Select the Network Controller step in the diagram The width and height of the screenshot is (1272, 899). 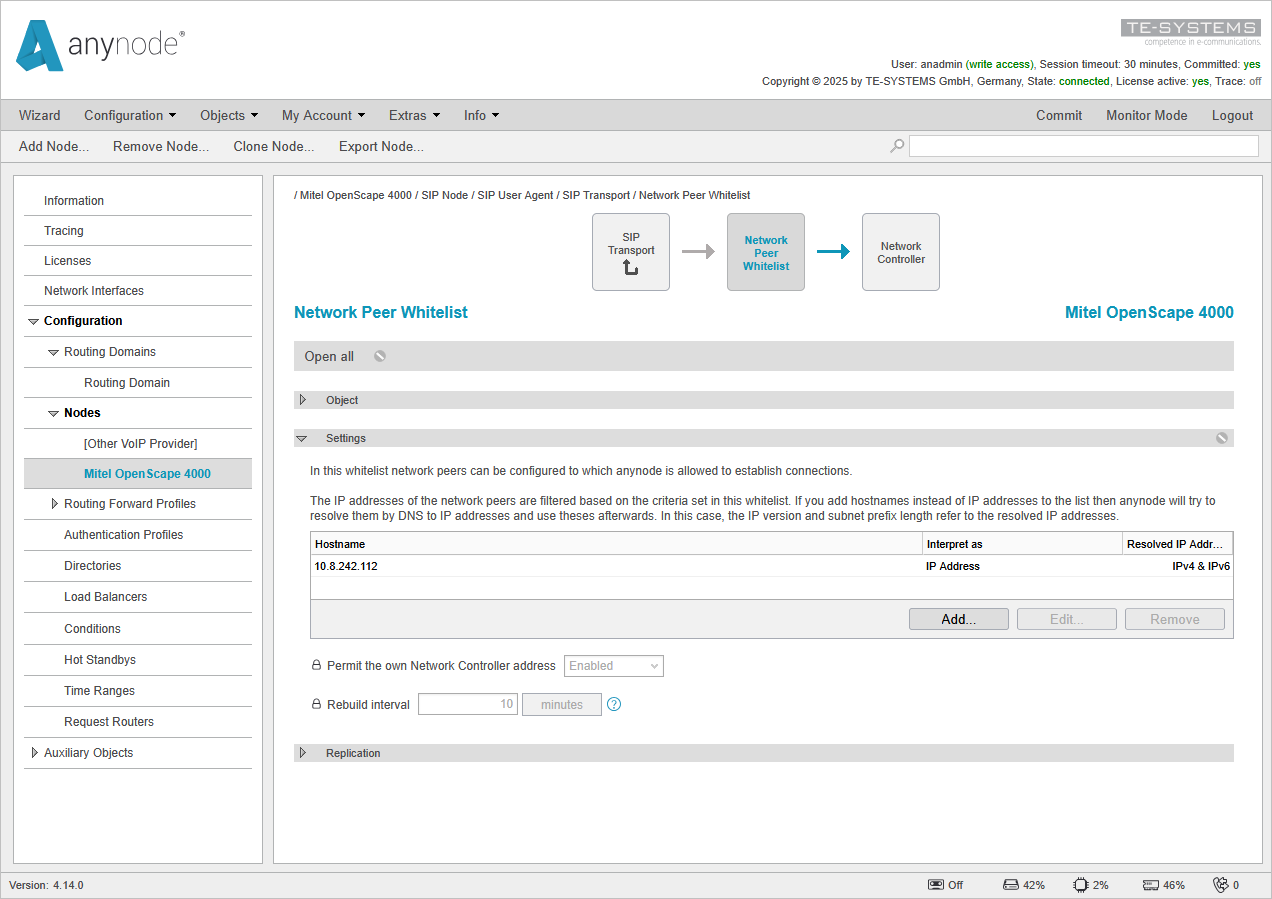[900, 251]
